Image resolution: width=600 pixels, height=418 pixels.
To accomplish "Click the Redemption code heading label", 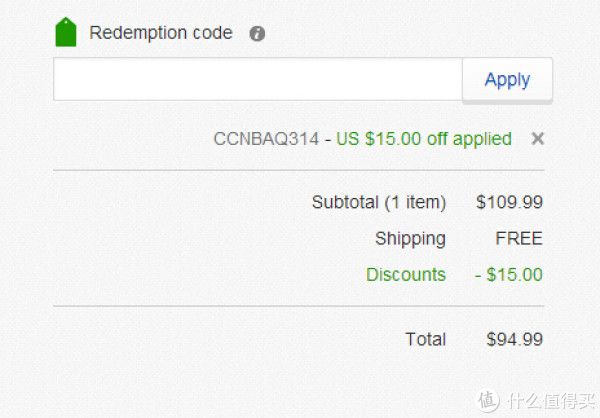I will tap(161, 33).
